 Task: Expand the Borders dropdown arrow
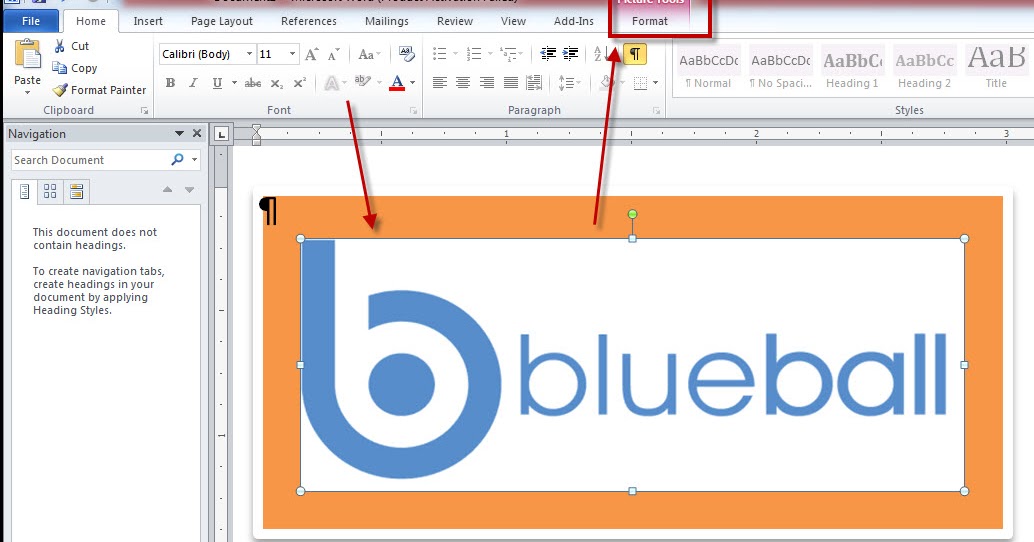(655, 83)
